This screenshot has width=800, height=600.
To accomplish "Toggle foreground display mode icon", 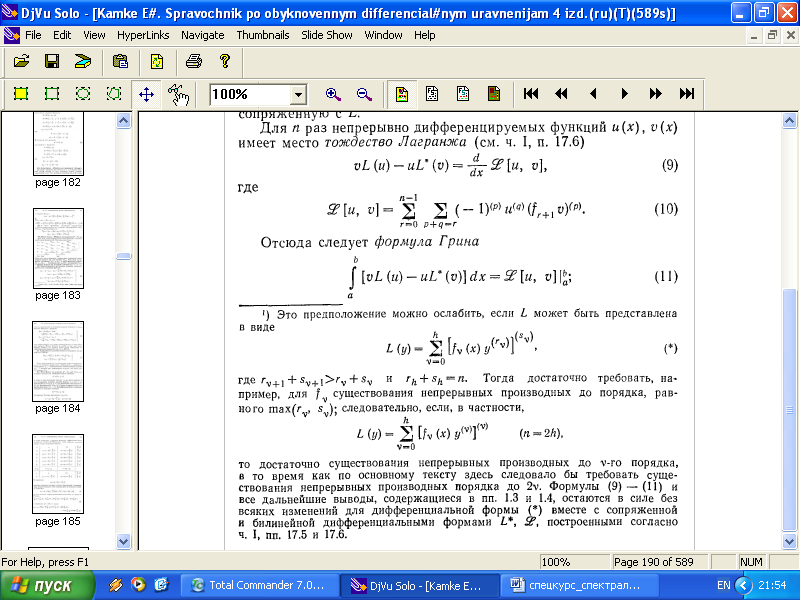I will point(463,94).
